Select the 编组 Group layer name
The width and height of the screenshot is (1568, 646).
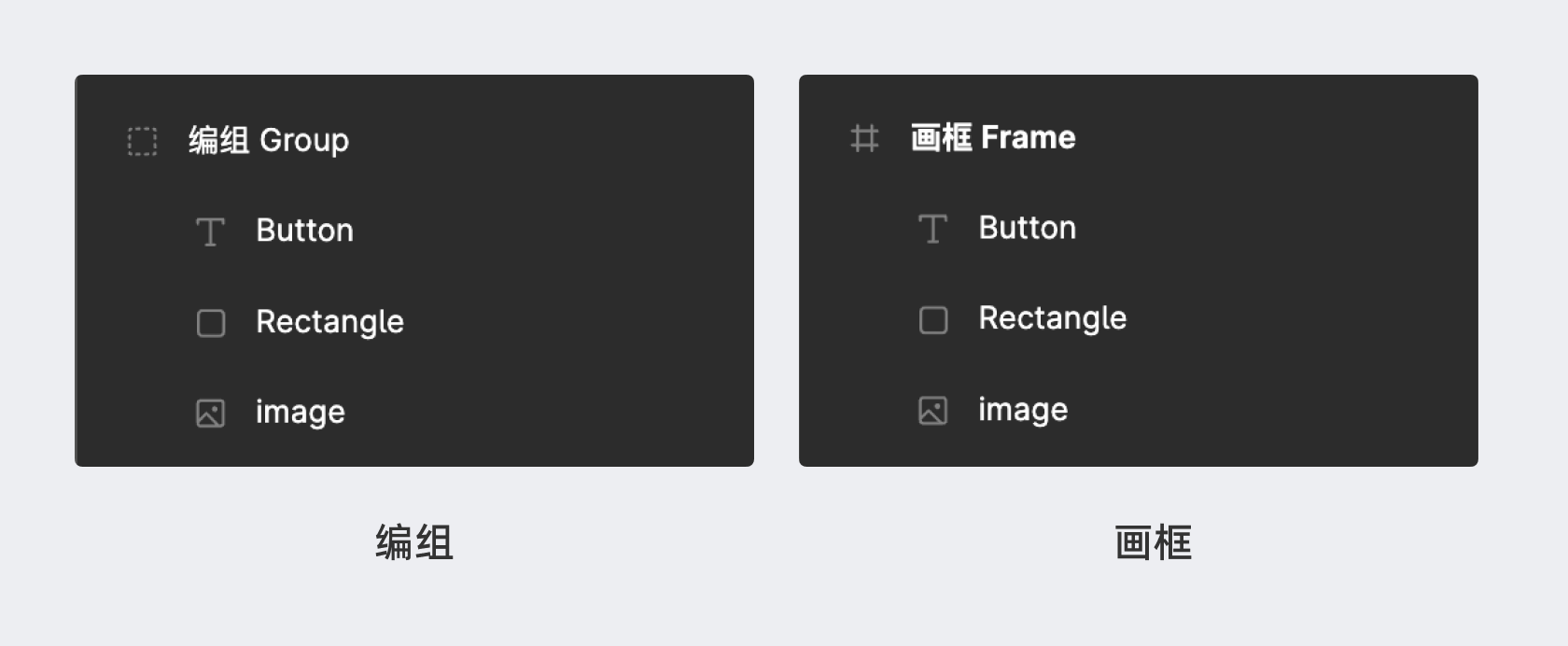(x=269, y=140)
